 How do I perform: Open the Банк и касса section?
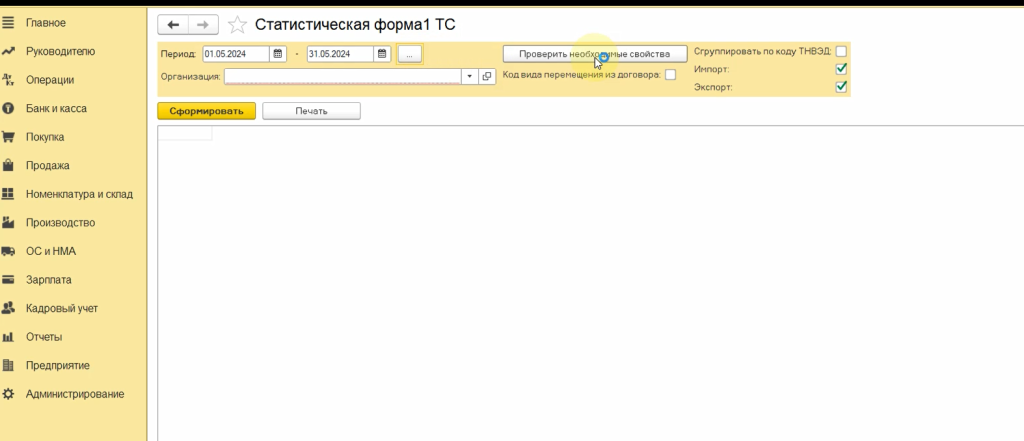point(59,108)
